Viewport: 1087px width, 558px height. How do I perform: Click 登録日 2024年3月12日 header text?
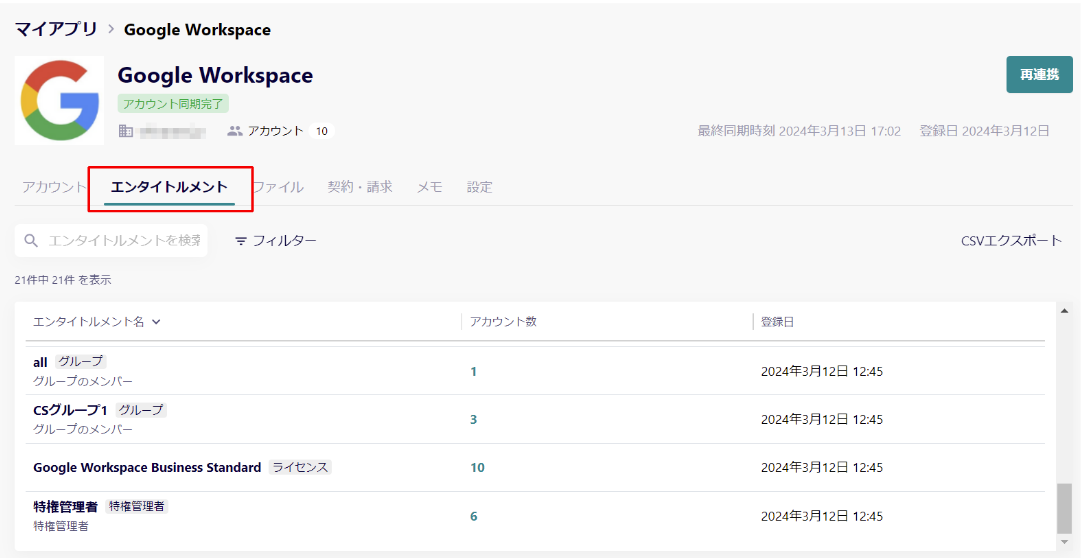pyautogui.click(x=984, y=131)
